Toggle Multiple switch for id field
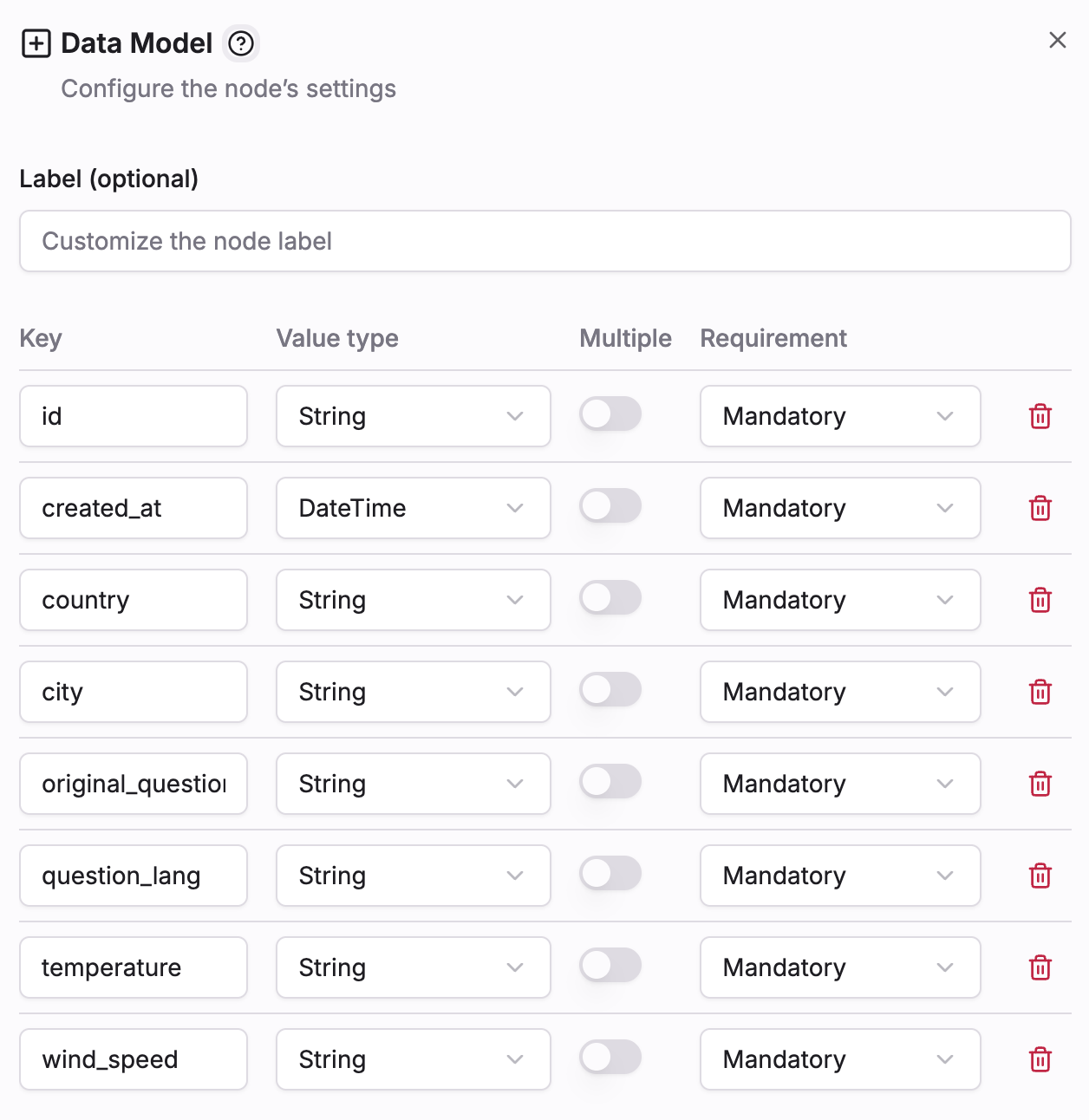The width and height of the screenshot is (1089, 1120). pos(610,414)
